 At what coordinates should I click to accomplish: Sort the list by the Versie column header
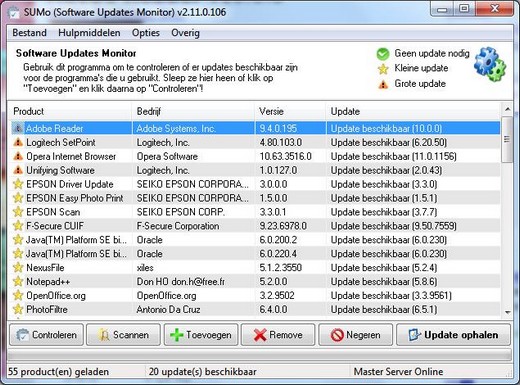point(290,111)
